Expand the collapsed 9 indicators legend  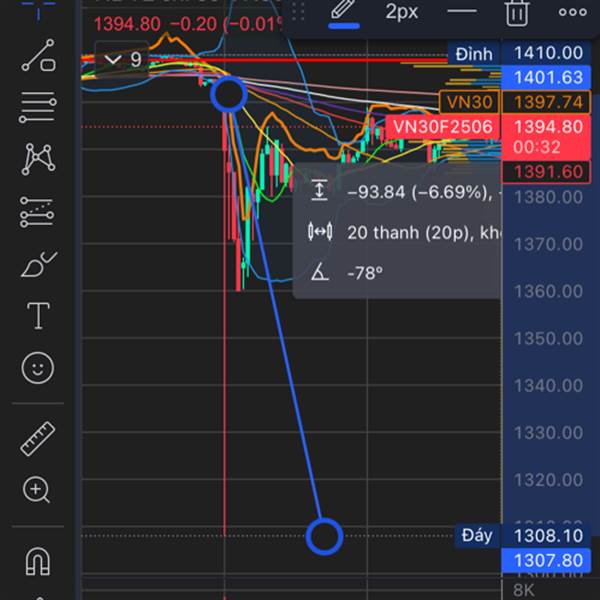(x=122, y=59)
